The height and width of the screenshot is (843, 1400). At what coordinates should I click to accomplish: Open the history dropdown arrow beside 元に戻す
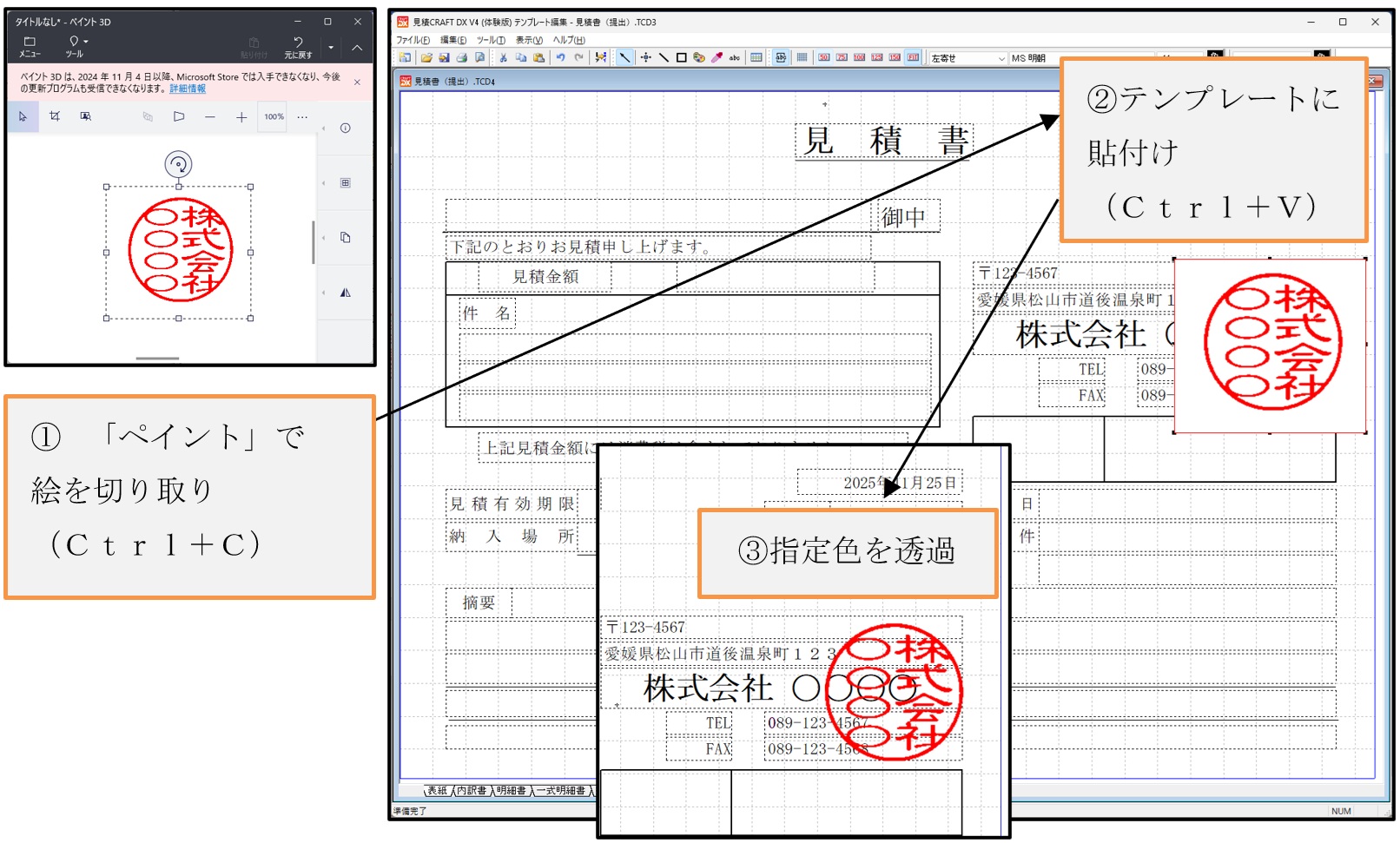point(331,48)
